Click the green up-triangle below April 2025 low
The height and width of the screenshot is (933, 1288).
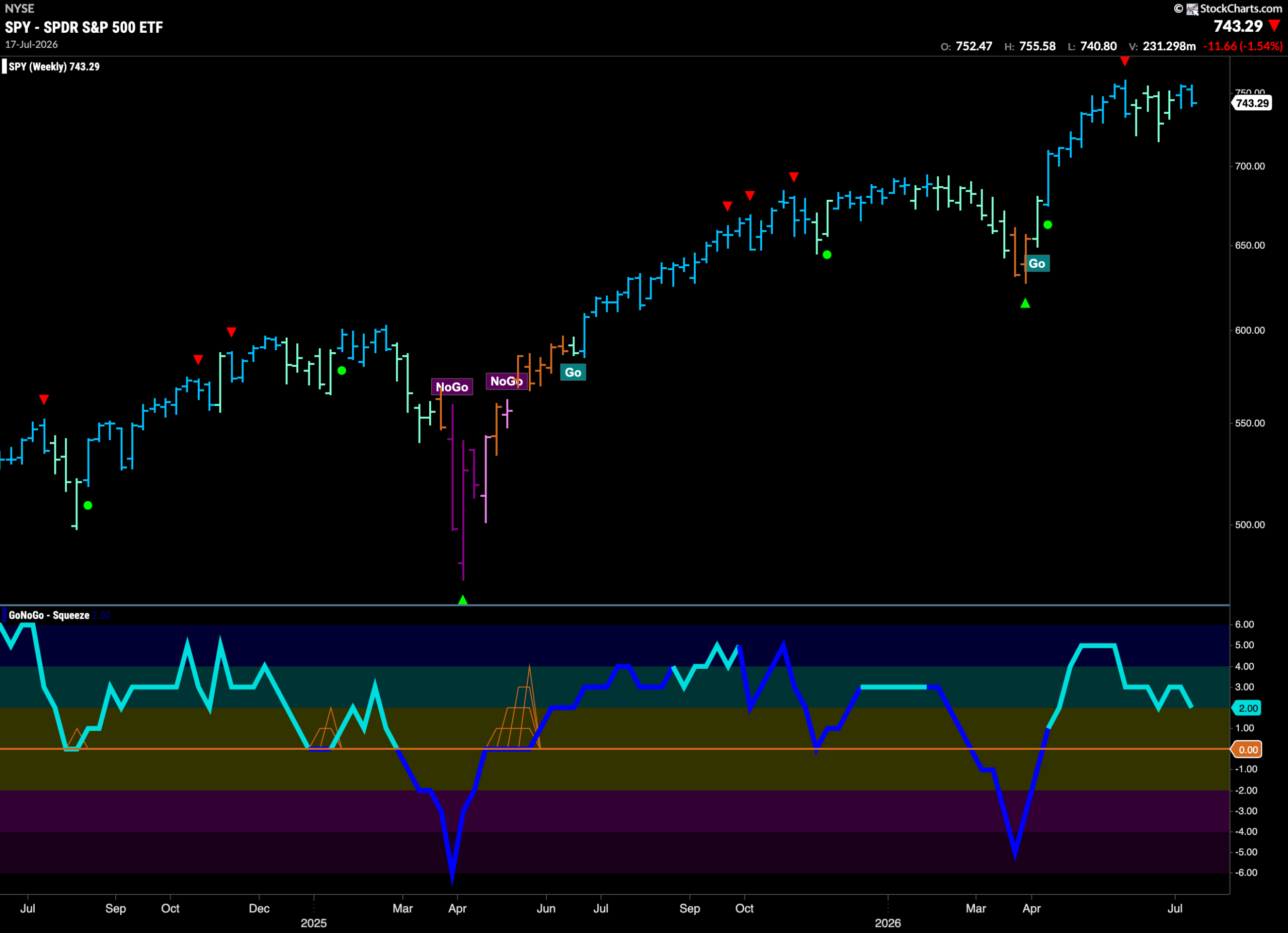(463, 600)
